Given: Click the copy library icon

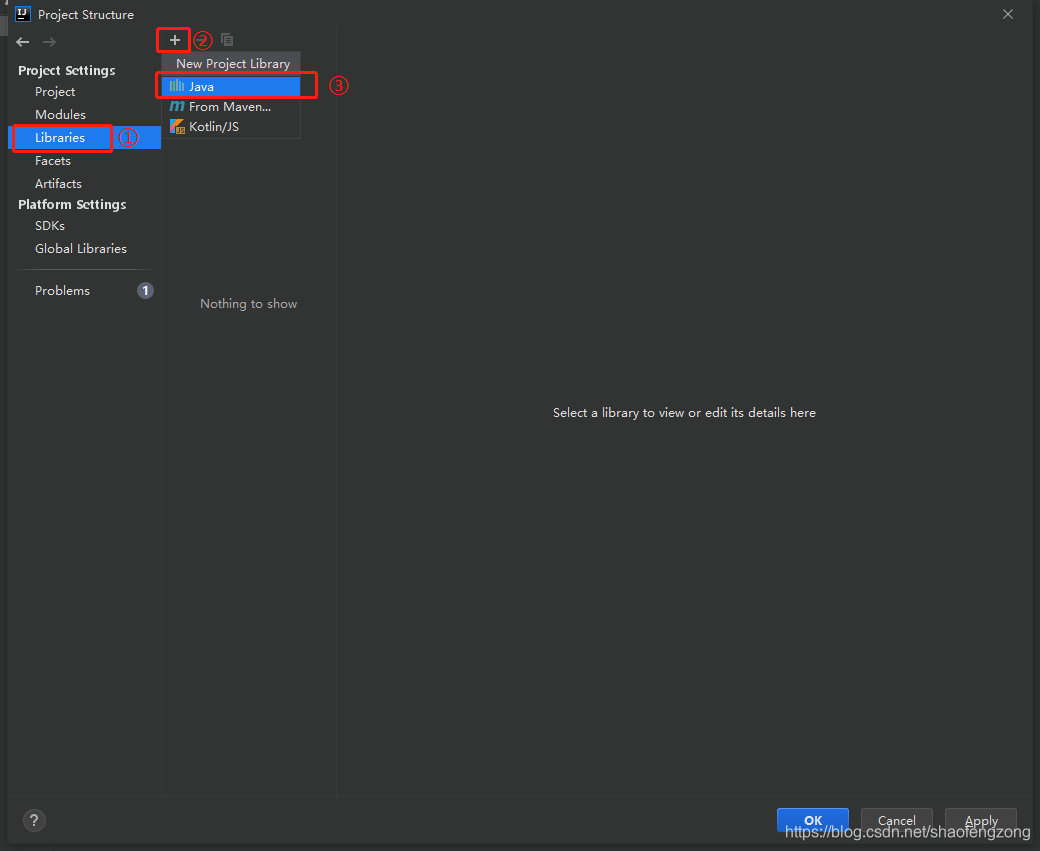Looking at the screenshot, I should [227, 40].
